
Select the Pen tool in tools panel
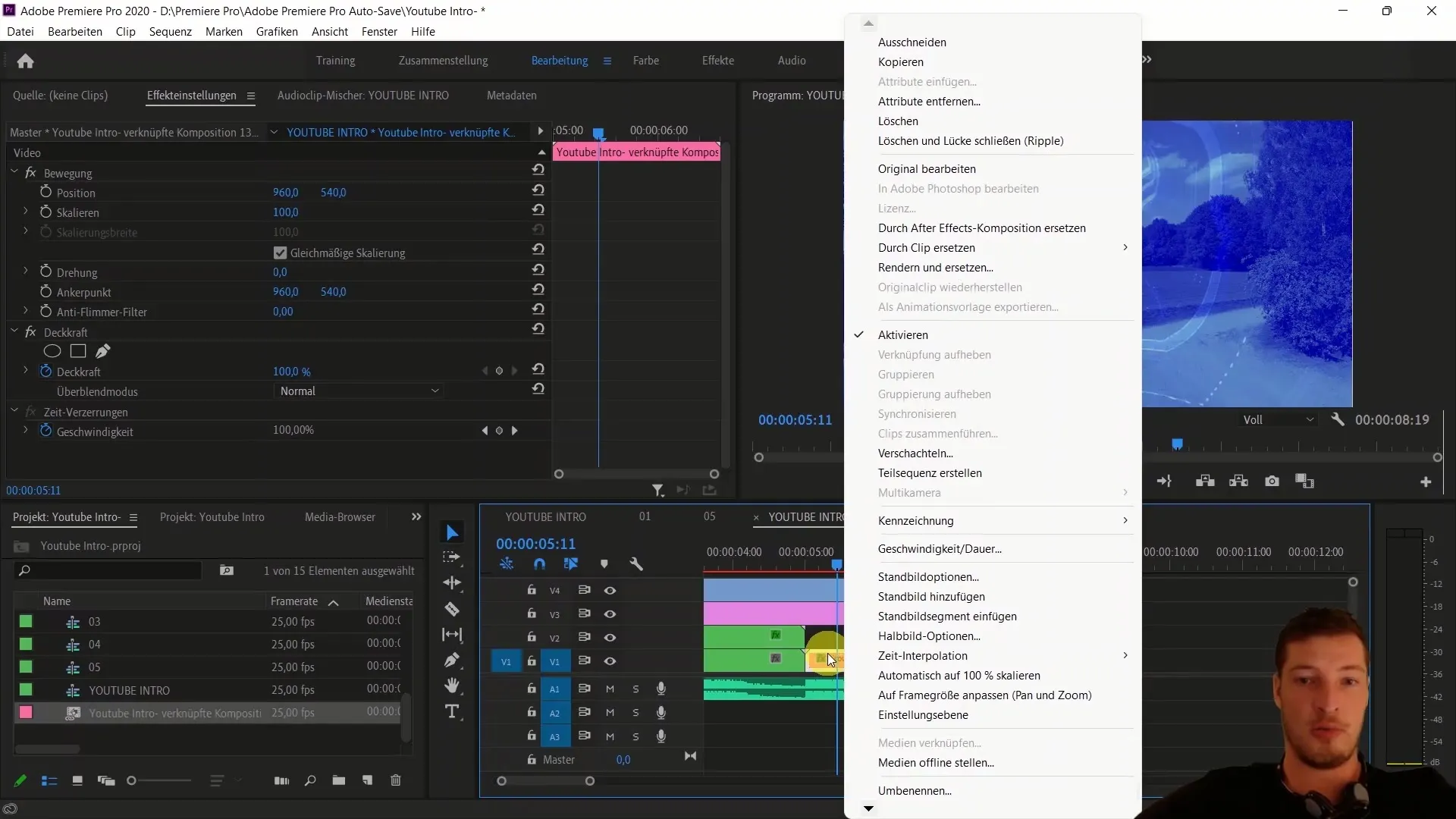[x=452, y=661]
